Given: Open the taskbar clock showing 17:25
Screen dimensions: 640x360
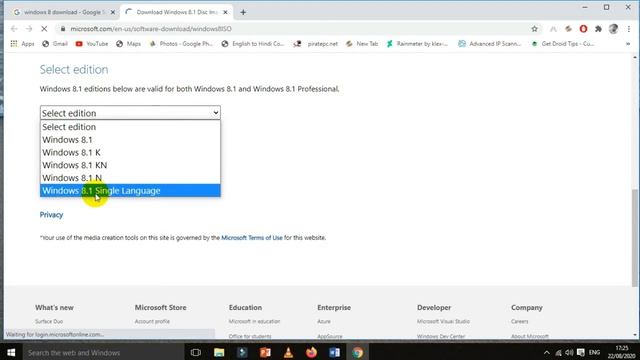Looking at the screenshot, I should point(621,352).
